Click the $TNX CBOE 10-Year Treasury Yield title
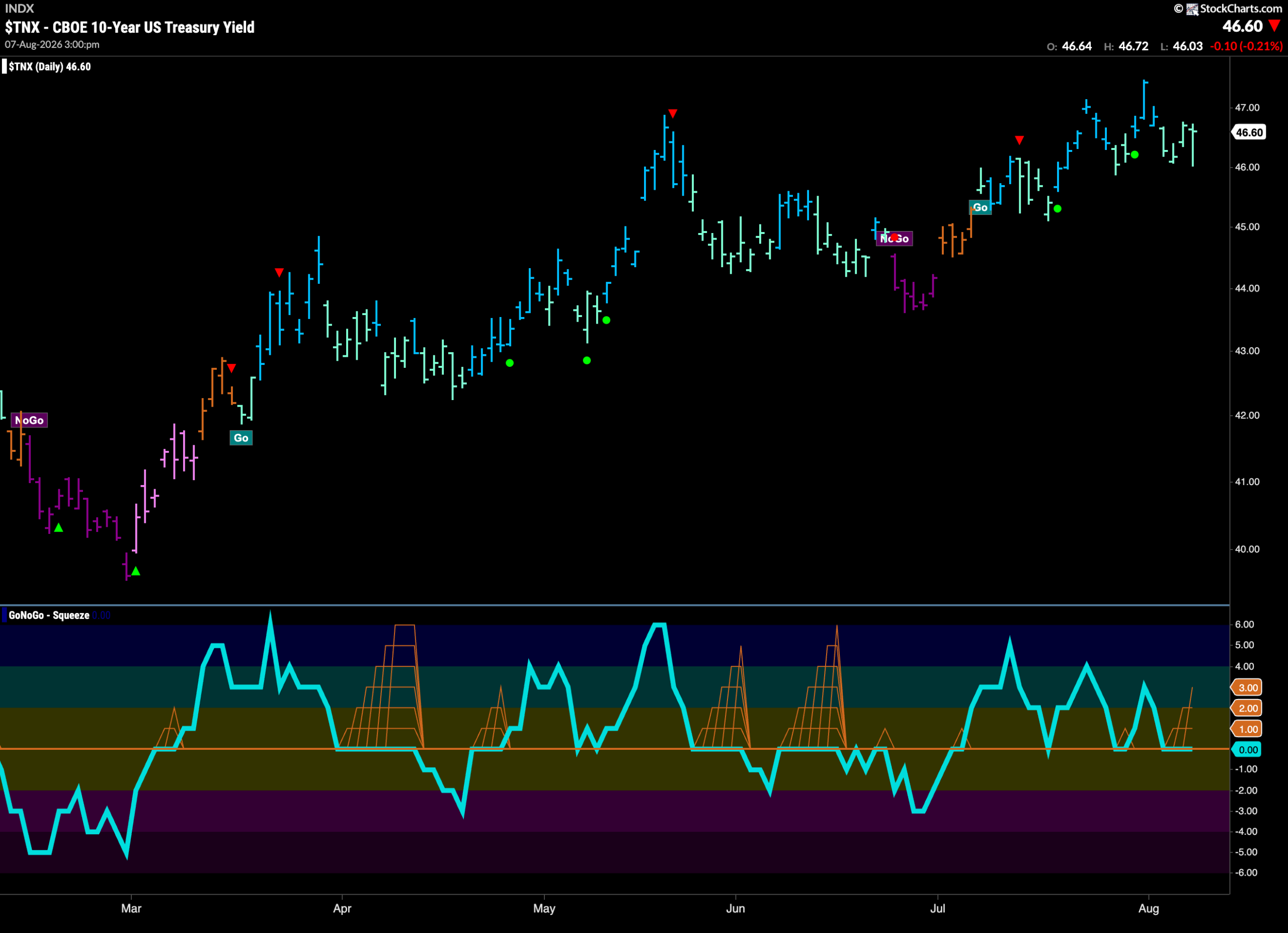This screenshot has height=933, width=1288. (x=129, y=27)
